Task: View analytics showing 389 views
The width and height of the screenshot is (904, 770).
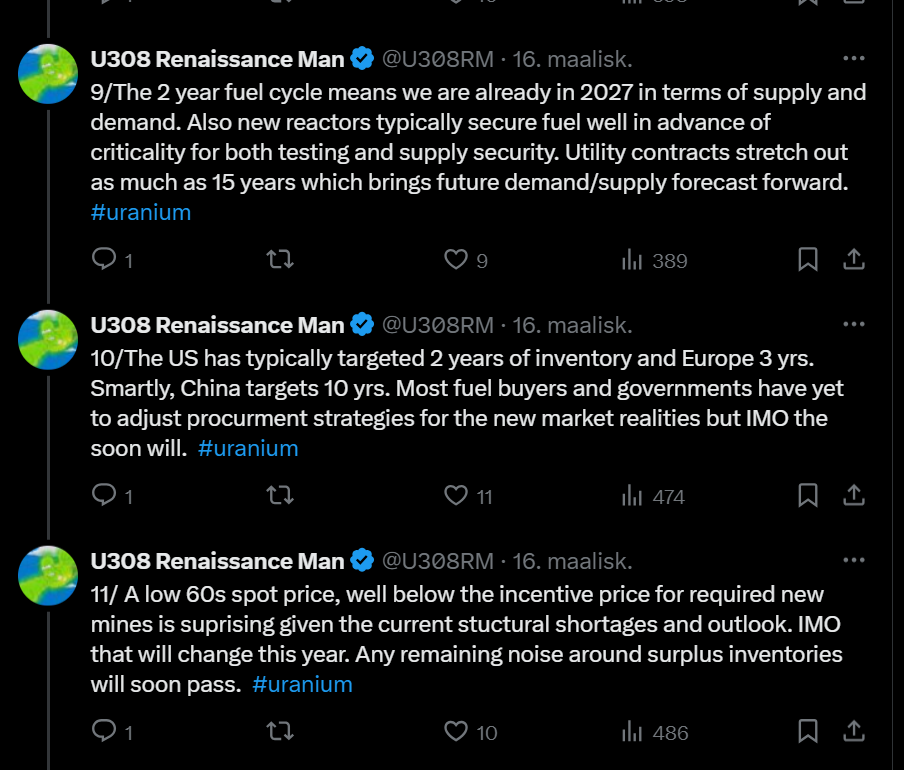Action: 654,261
